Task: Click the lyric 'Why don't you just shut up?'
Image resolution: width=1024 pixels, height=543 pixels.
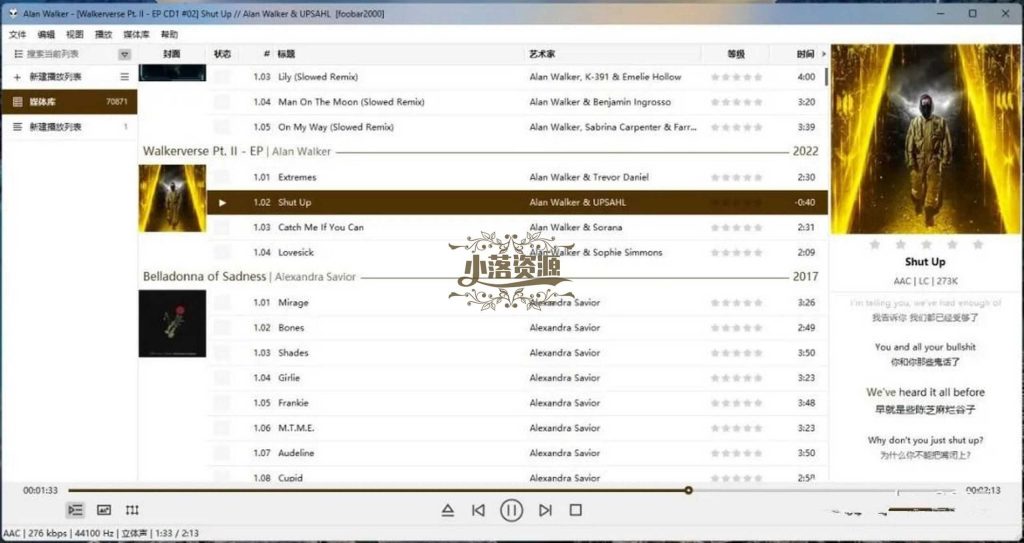Action: [x=925, y=440]
